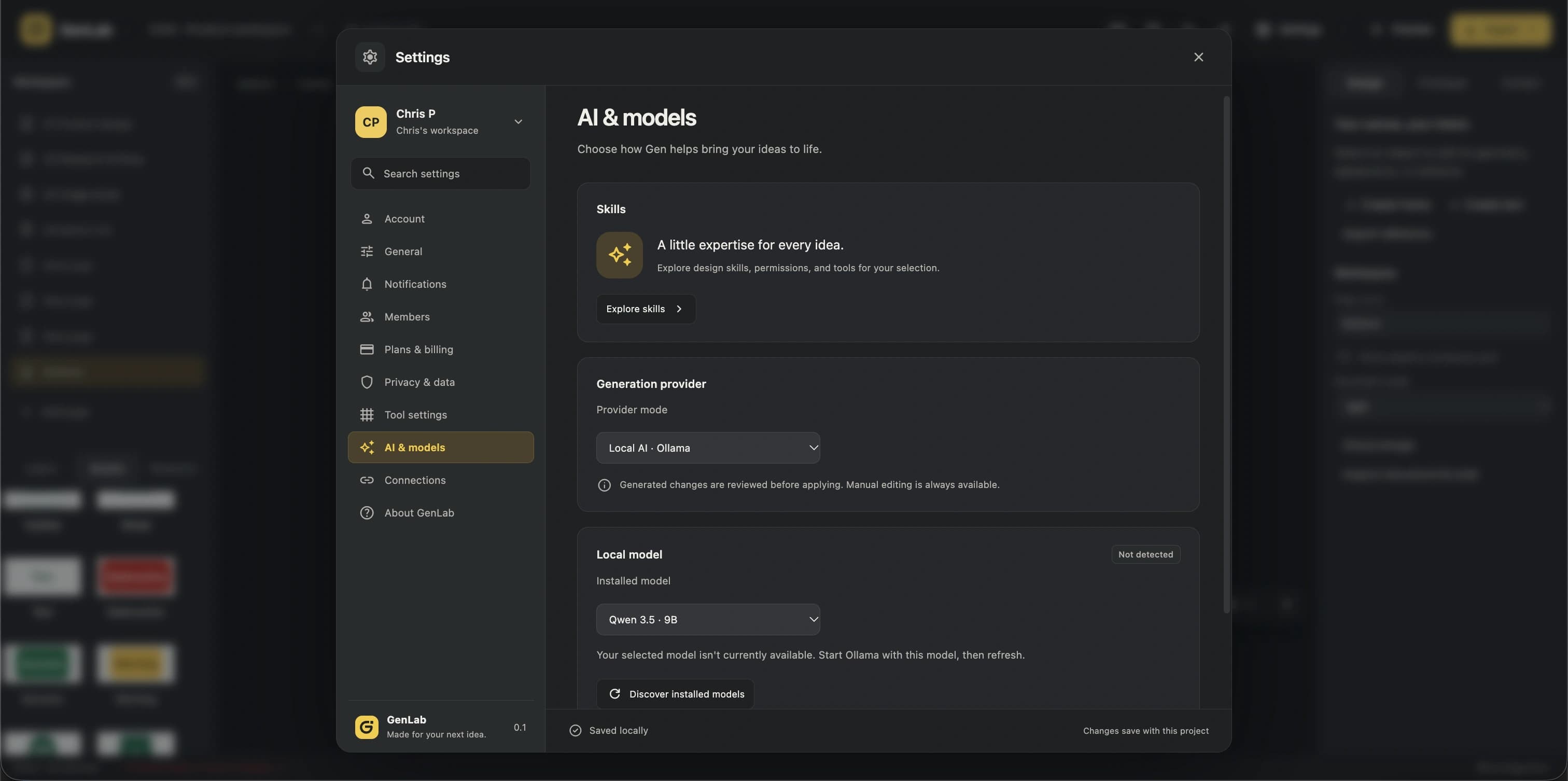Click the 'AI & models' page heading
Screen dimensions: 1568x781
636,118
